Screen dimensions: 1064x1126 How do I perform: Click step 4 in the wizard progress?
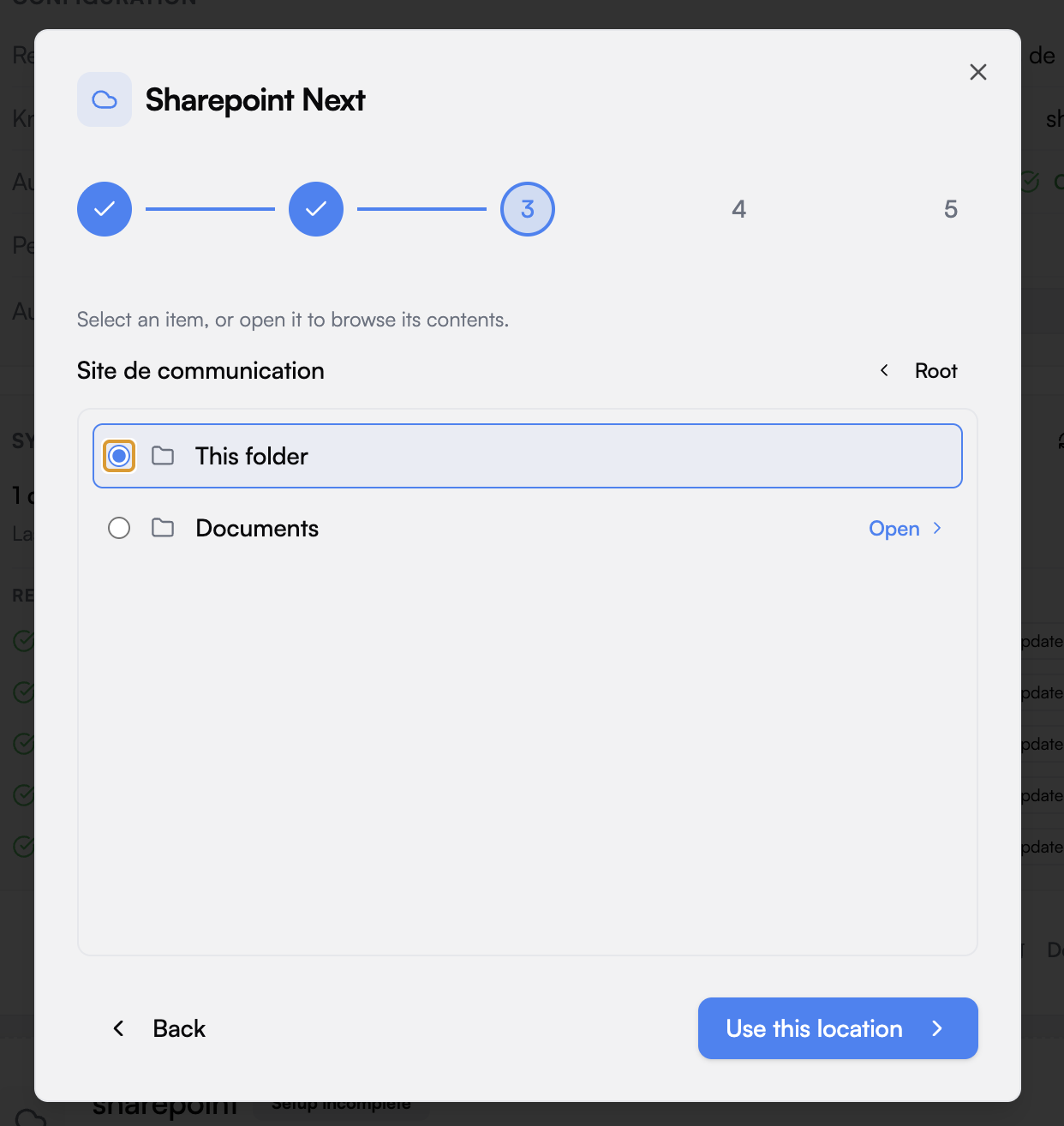[739, 209]
